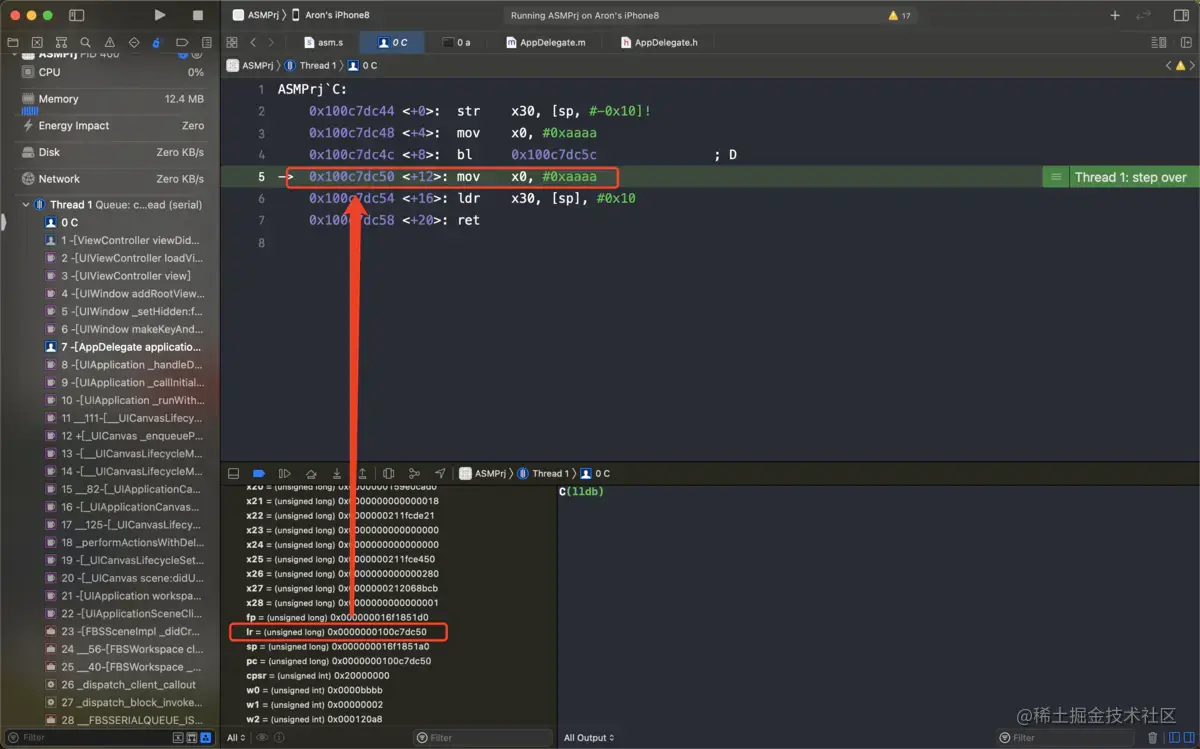Click Debug Memory Graph icon
Image resolution: width=1200 pixels, height=749 pixels.
(414, 473)
